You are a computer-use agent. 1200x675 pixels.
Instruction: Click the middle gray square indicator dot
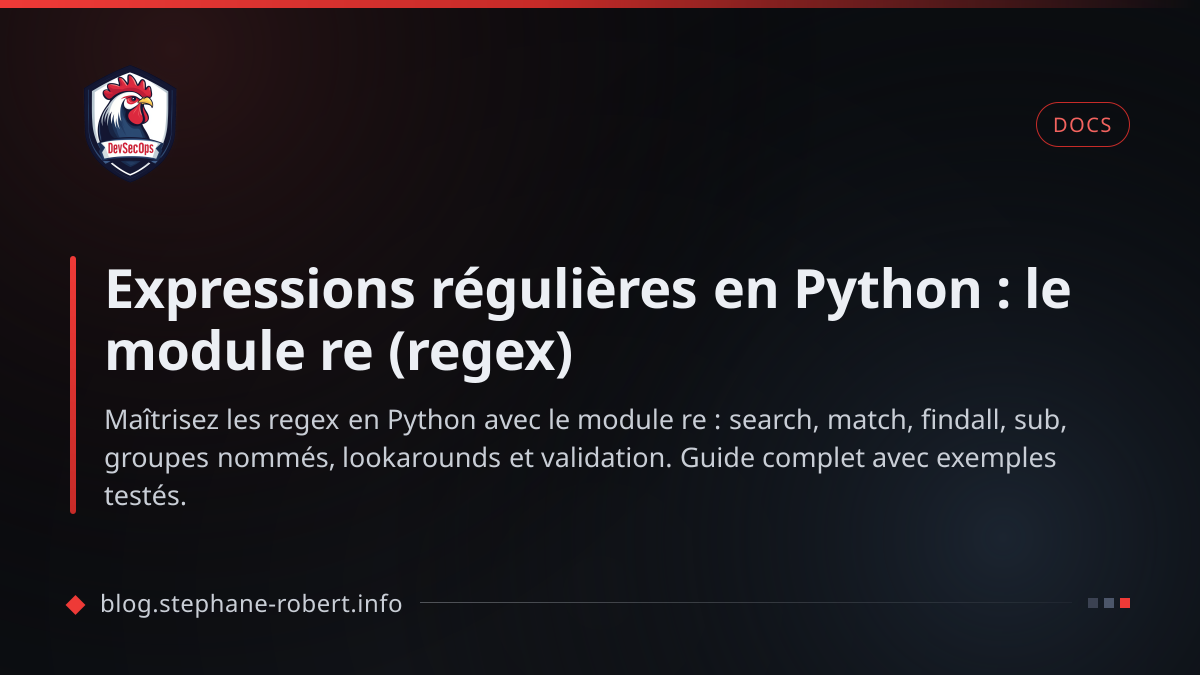click(x=1109, y=603)
